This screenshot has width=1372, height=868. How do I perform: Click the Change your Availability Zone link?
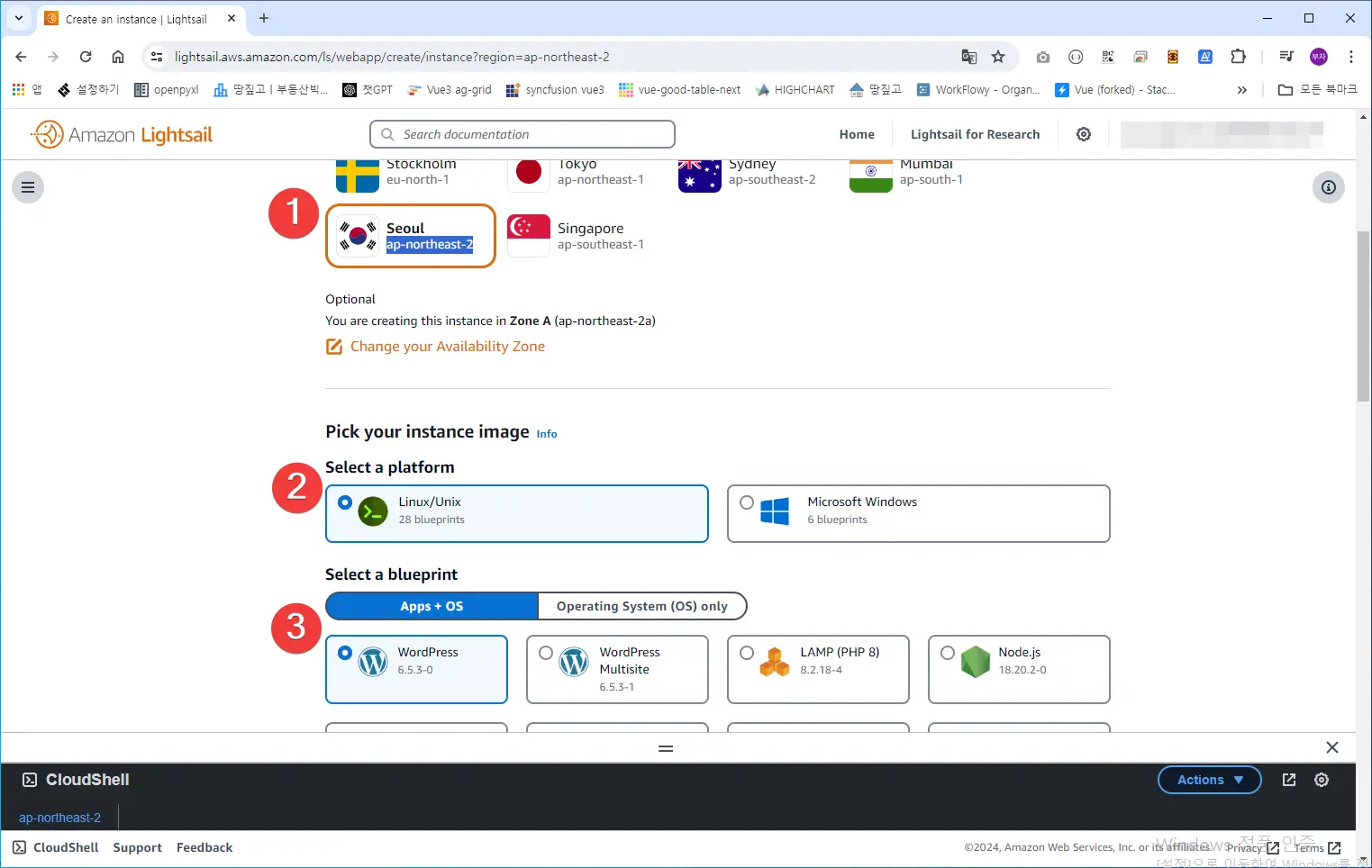point(448,347)
